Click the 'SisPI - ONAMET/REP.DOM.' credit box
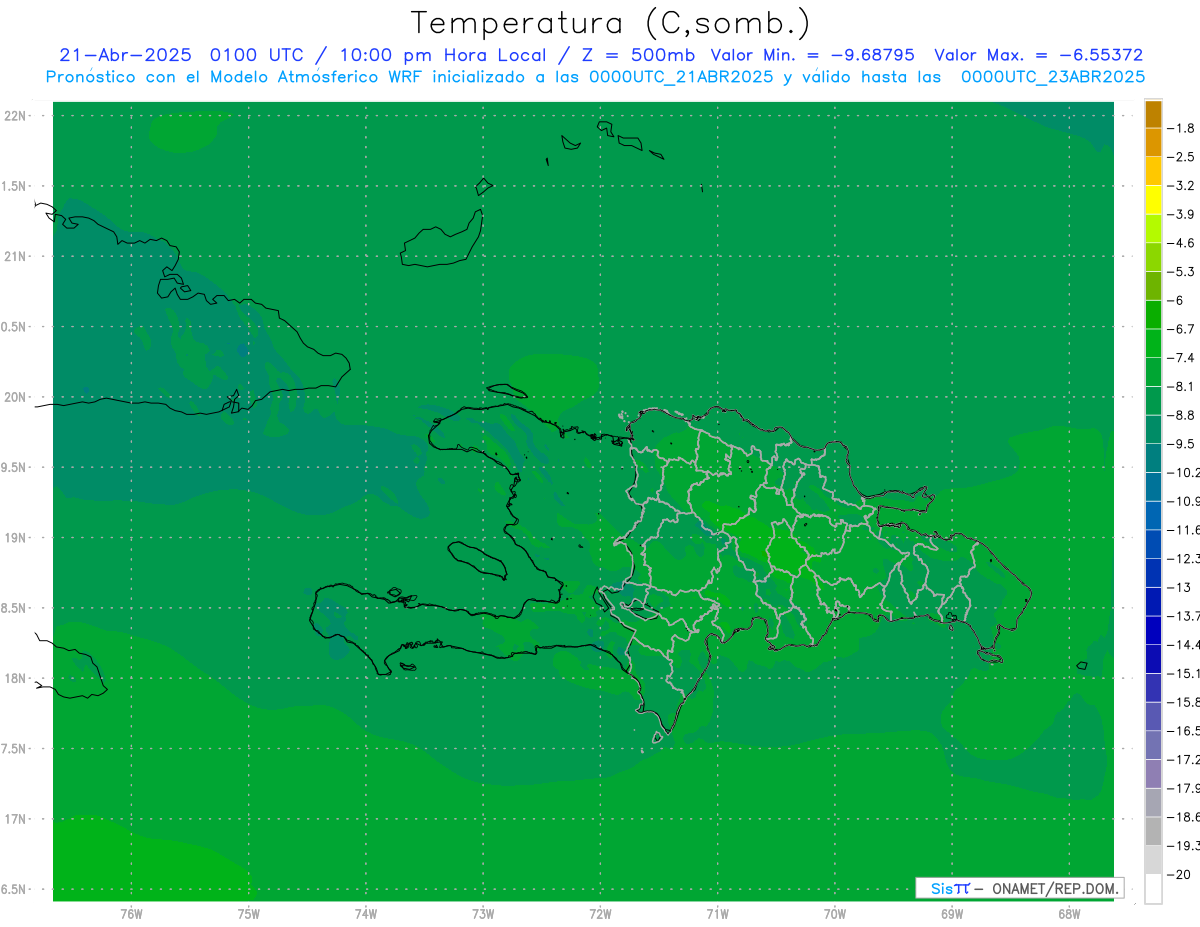 tap(1019, 888)
